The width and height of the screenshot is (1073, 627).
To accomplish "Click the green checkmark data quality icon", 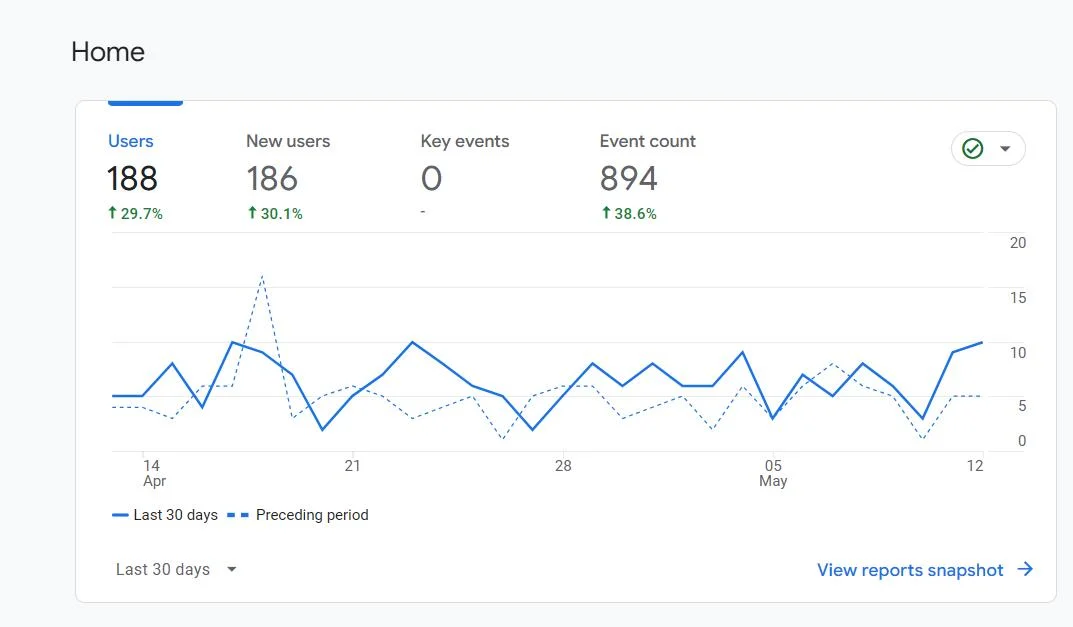I will point(972,149).
